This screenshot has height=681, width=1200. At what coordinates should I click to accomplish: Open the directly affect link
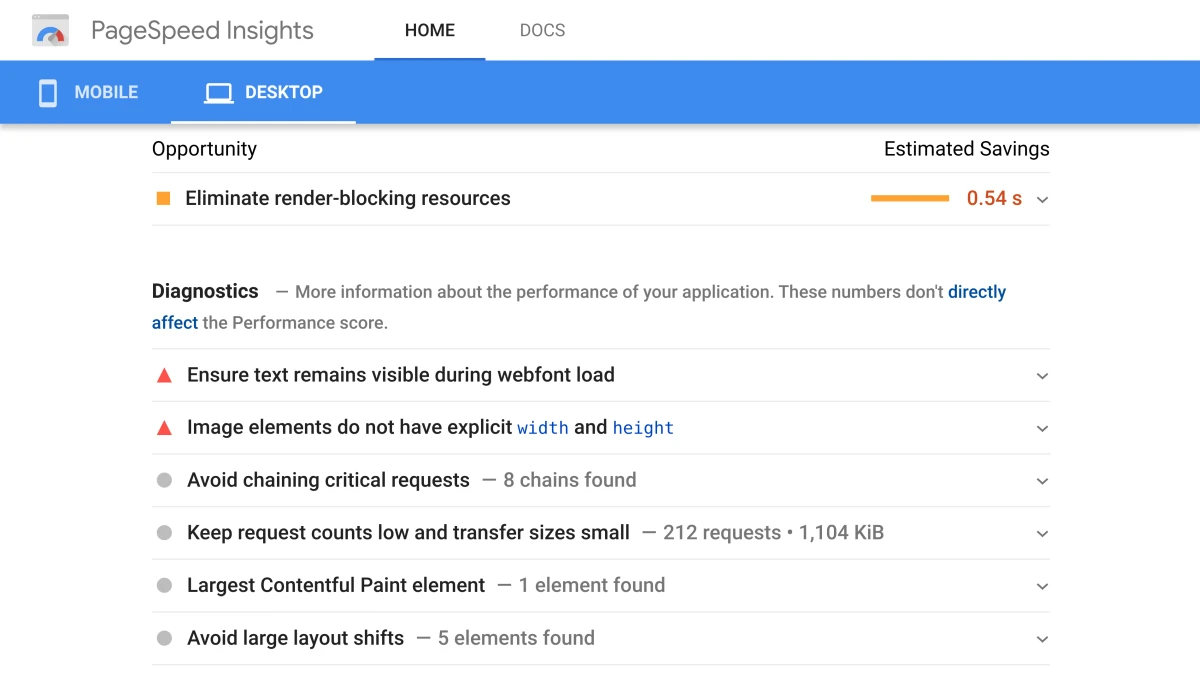click(x=976, y=291)
